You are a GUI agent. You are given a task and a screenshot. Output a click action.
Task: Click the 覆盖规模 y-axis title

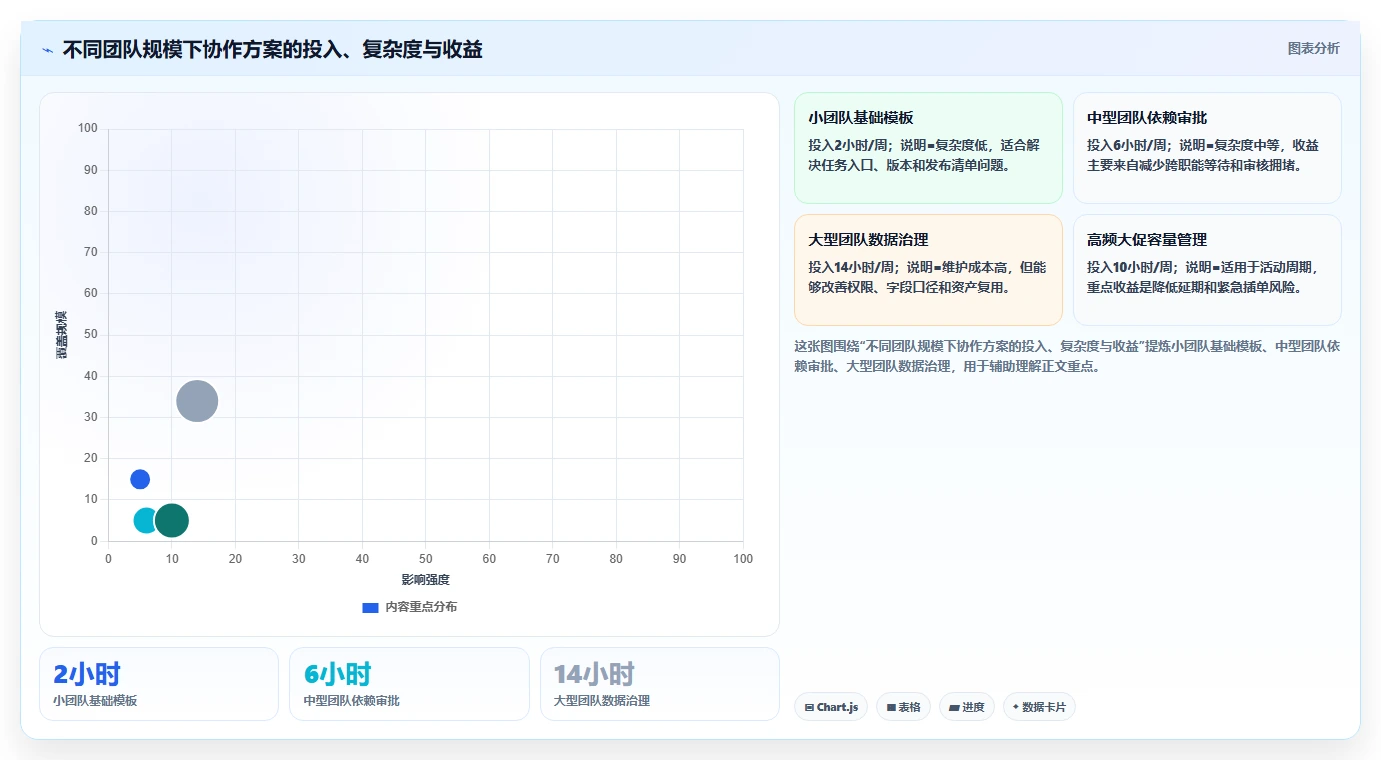click(x=62, y=335)
